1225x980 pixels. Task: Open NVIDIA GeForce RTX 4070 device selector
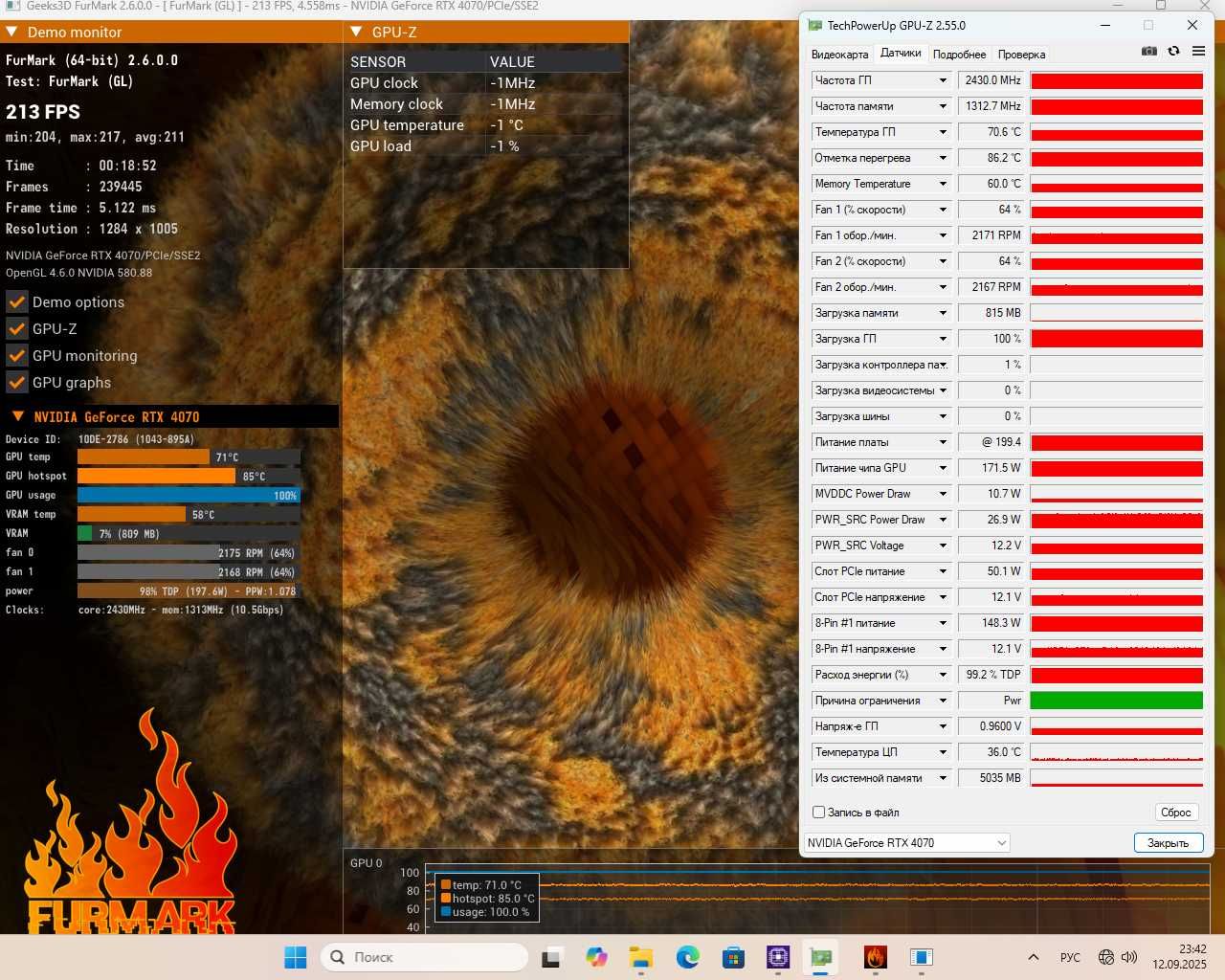pyautogui.click(x=906, y=843)
